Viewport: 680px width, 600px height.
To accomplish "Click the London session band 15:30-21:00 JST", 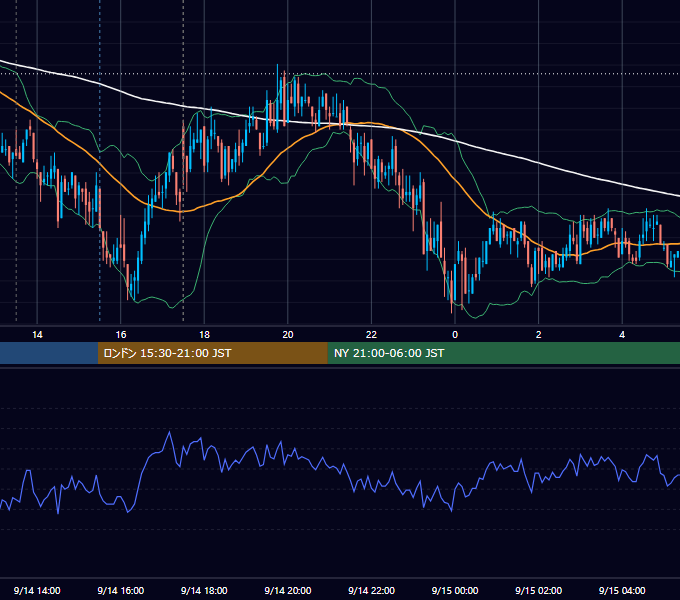I will [212, 353].
